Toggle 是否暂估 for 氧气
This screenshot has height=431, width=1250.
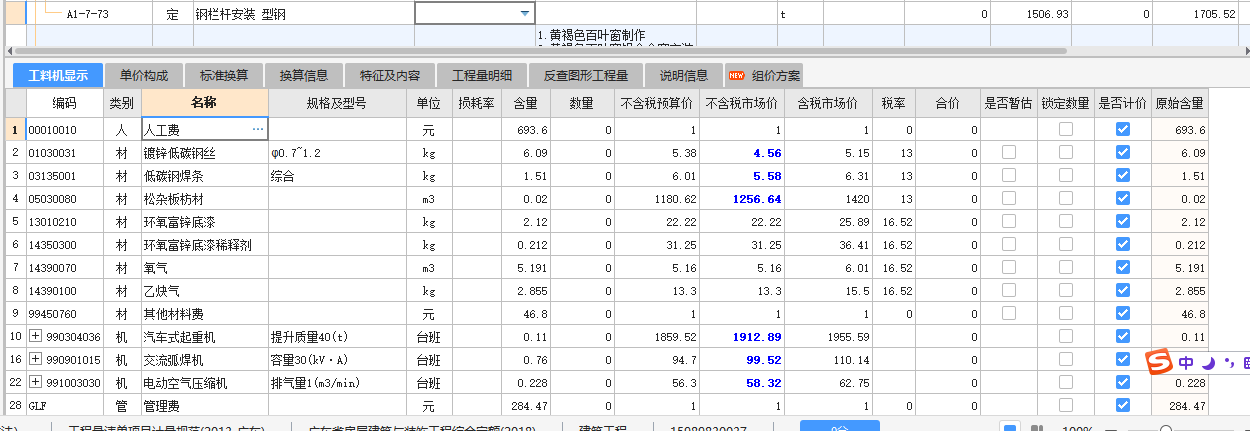[1008, 268]
